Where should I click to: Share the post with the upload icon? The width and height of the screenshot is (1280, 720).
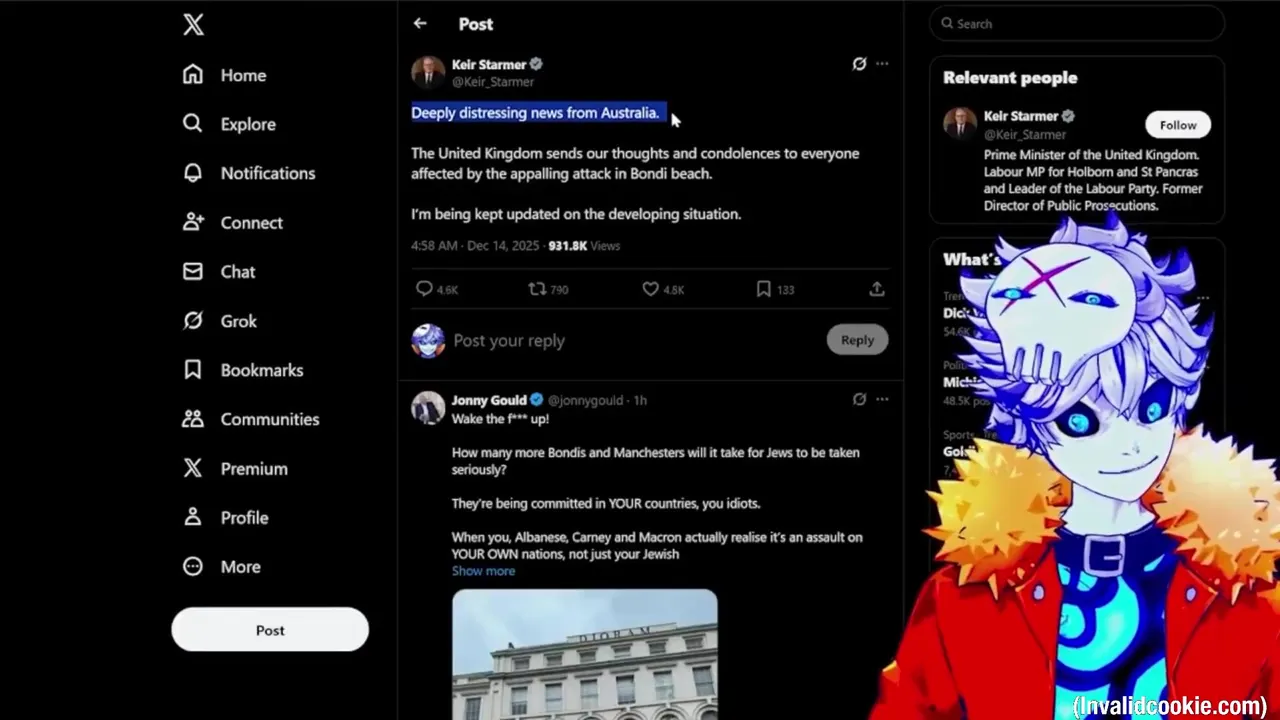point(876,289)
